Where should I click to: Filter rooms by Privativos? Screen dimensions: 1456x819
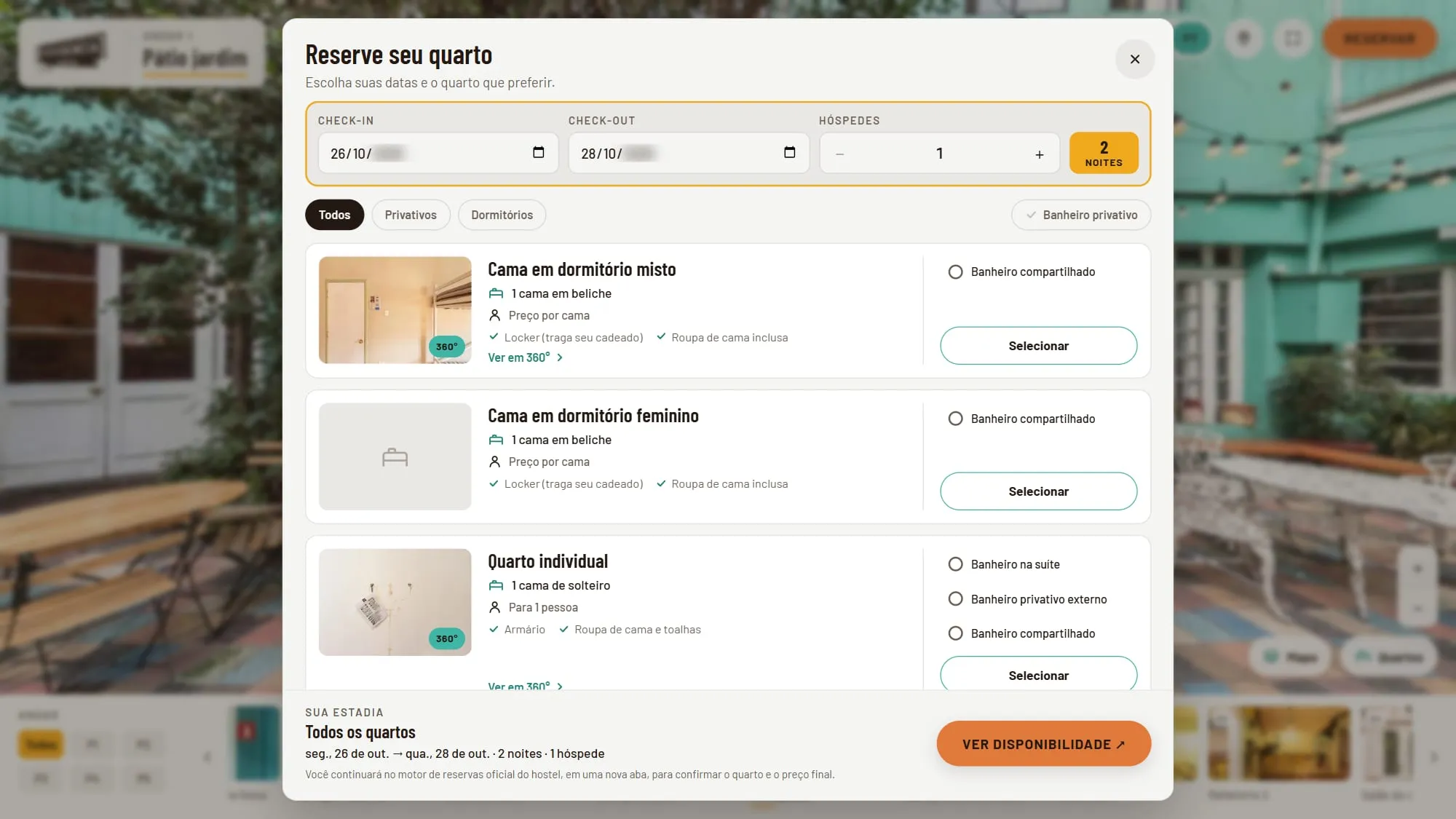pos(411,215)
